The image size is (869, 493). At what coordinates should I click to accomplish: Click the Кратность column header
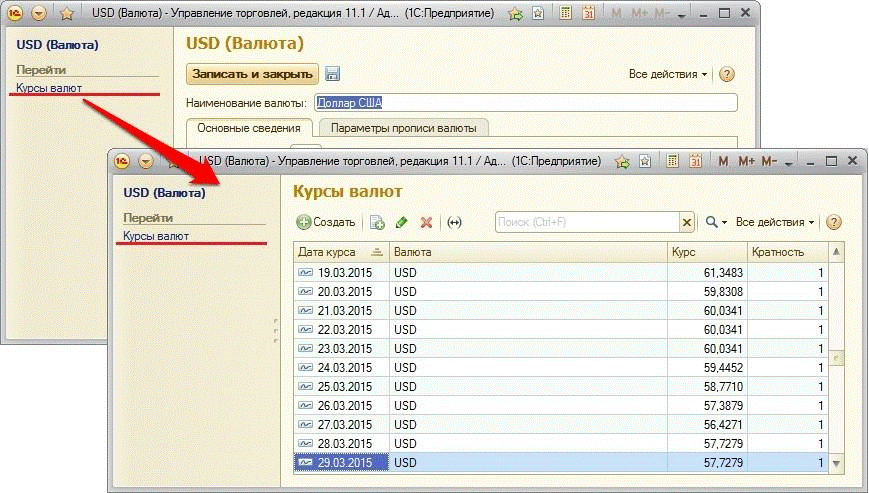pos(788,252)
